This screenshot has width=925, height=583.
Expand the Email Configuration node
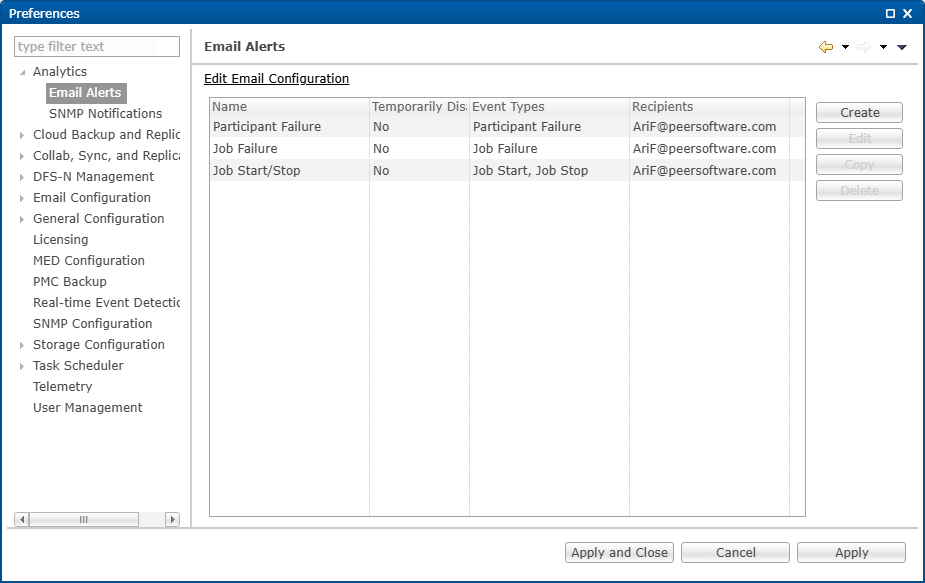(x=22, y=198)
